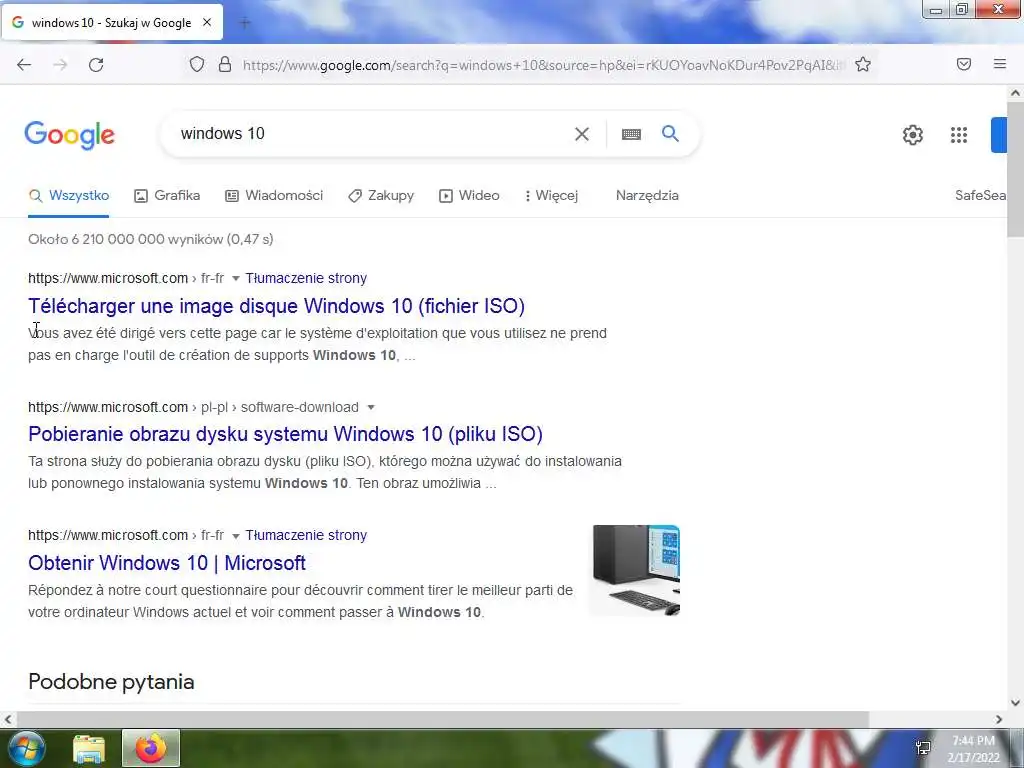Click the Google logo

click(69, 135)
